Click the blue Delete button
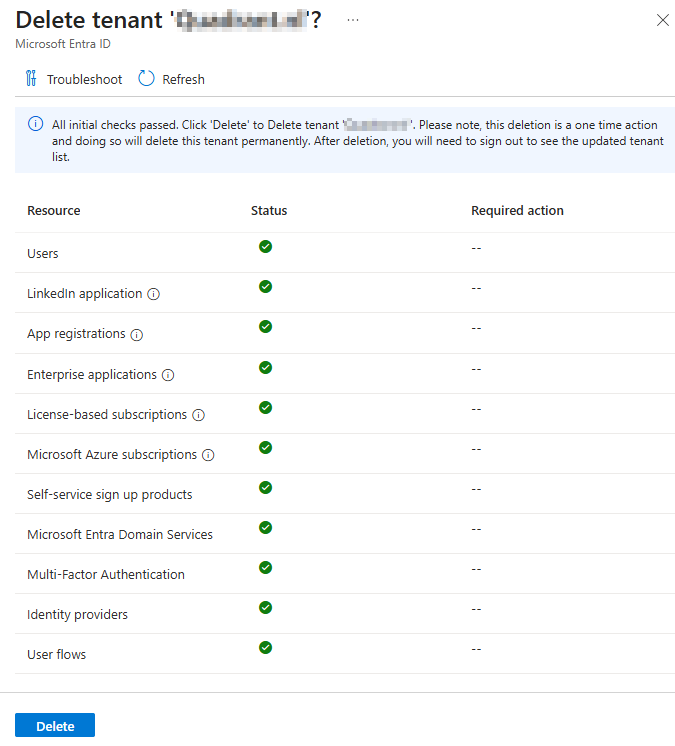 coord(55,725)
